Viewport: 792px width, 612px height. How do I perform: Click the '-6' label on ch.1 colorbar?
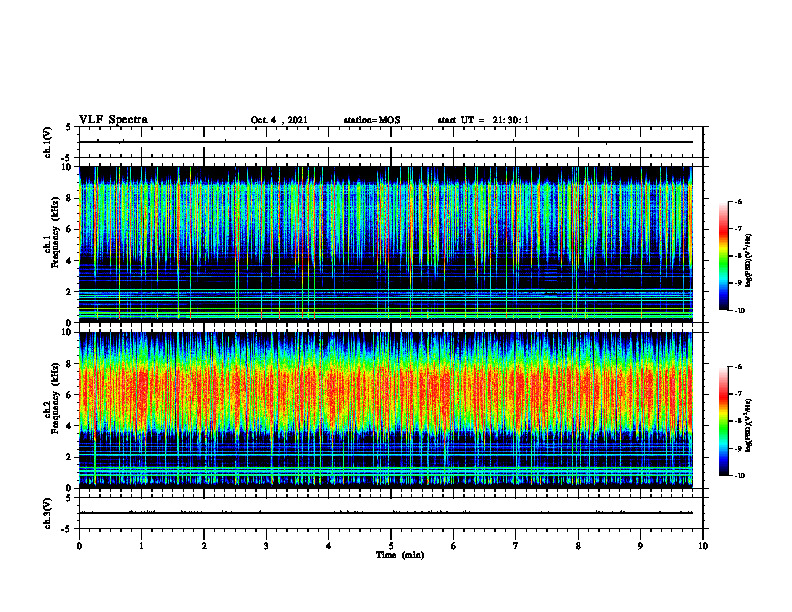[x=740, y=201]
